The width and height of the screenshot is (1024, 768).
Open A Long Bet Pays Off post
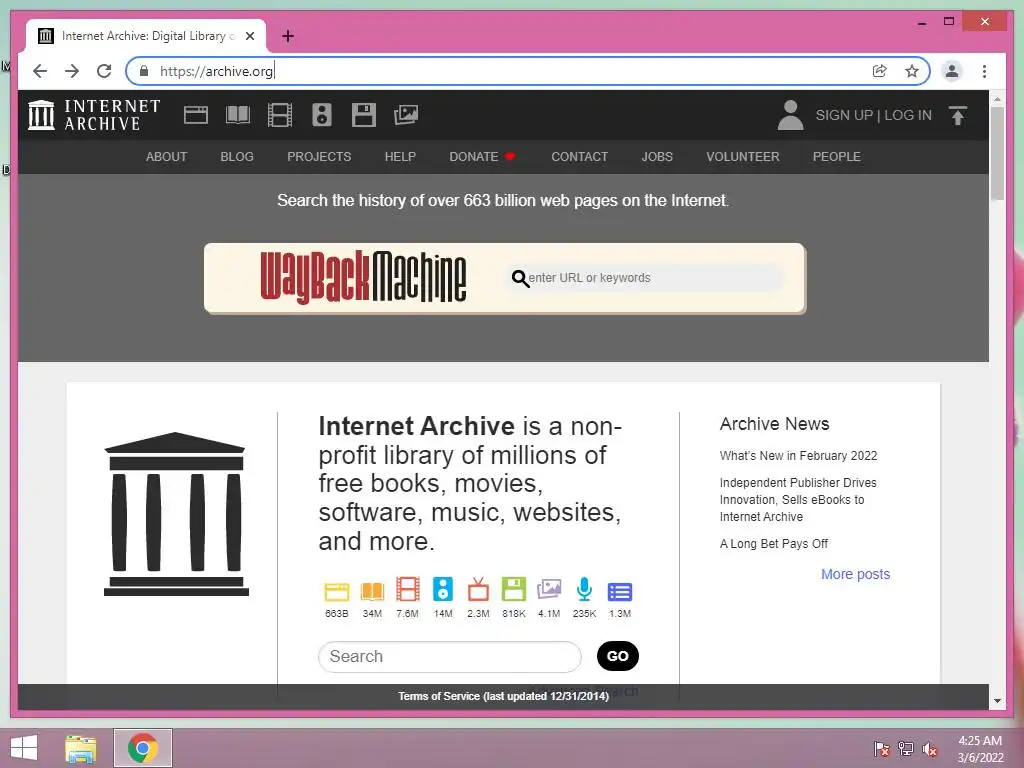pyautogui.click(x=774, y=543)
